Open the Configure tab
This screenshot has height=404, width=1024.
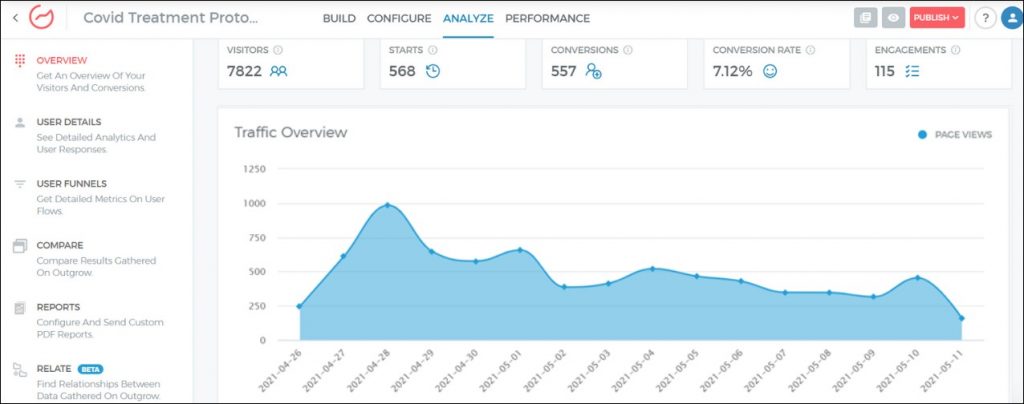399,18
